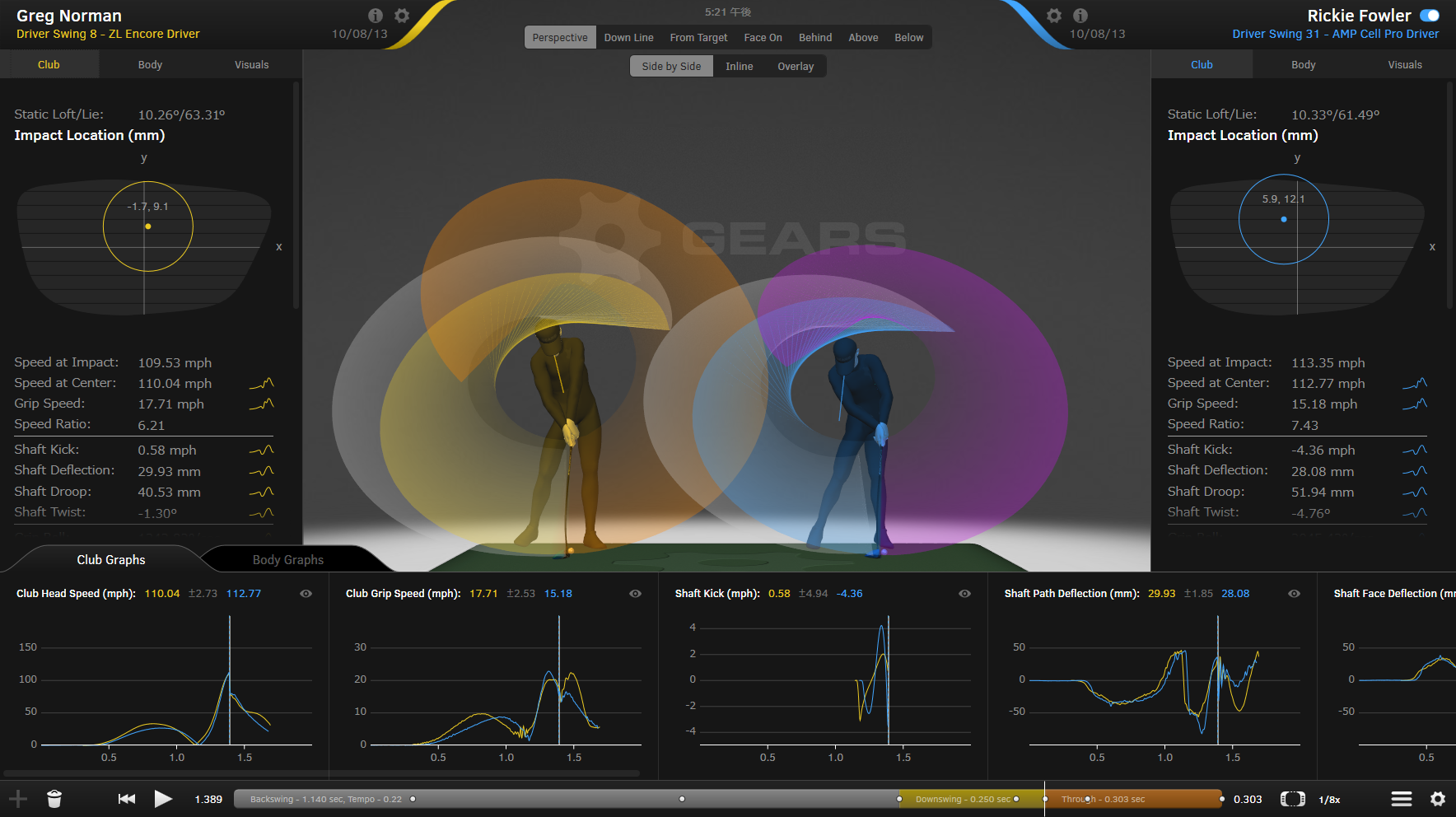Select the Down Line camera view
The width and height of the screenshot is (1456, 817).
[628, 38]
